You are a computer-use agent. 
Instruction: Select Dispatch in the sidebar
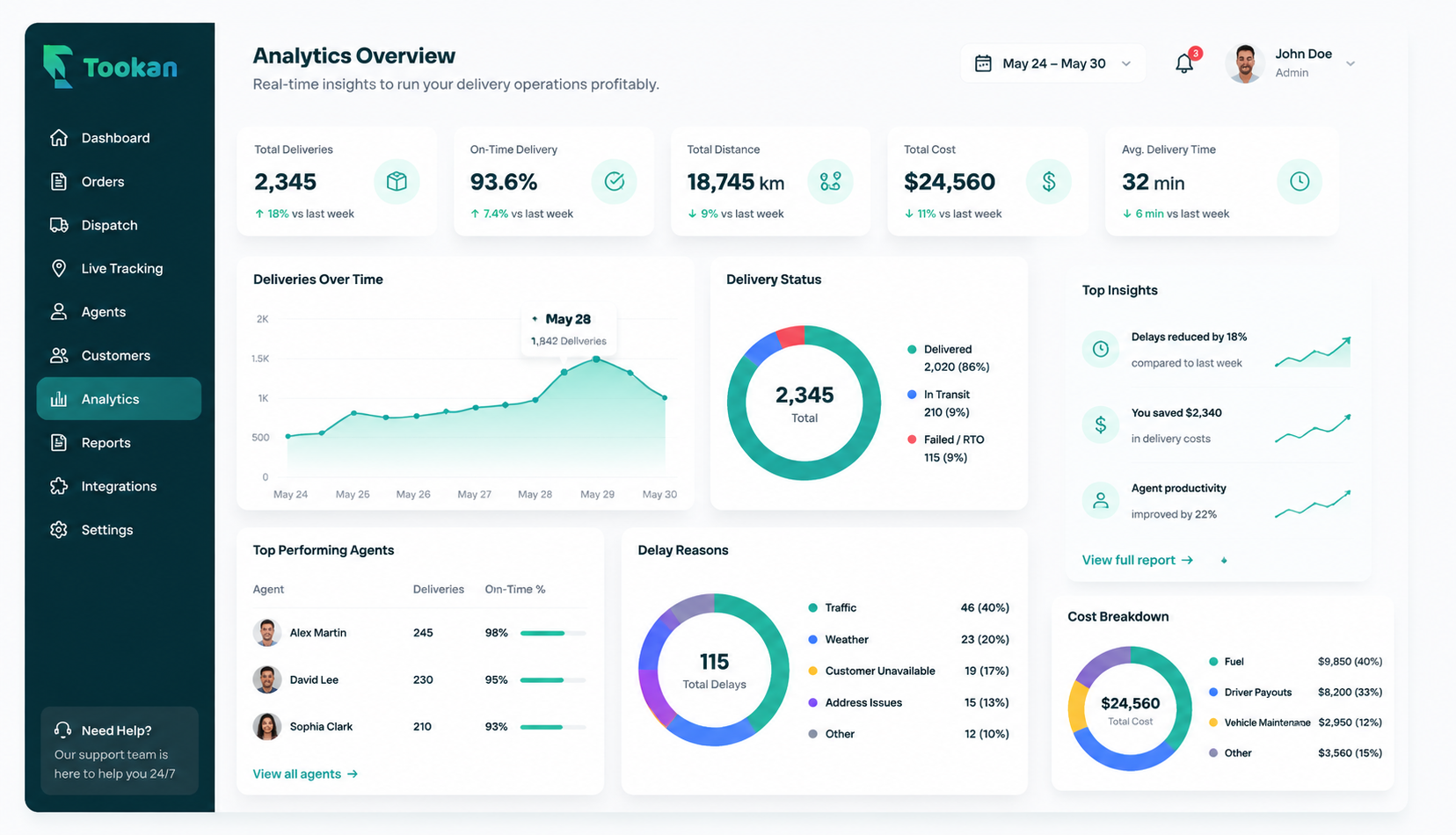pyautogui.click(x=119, y=225)
